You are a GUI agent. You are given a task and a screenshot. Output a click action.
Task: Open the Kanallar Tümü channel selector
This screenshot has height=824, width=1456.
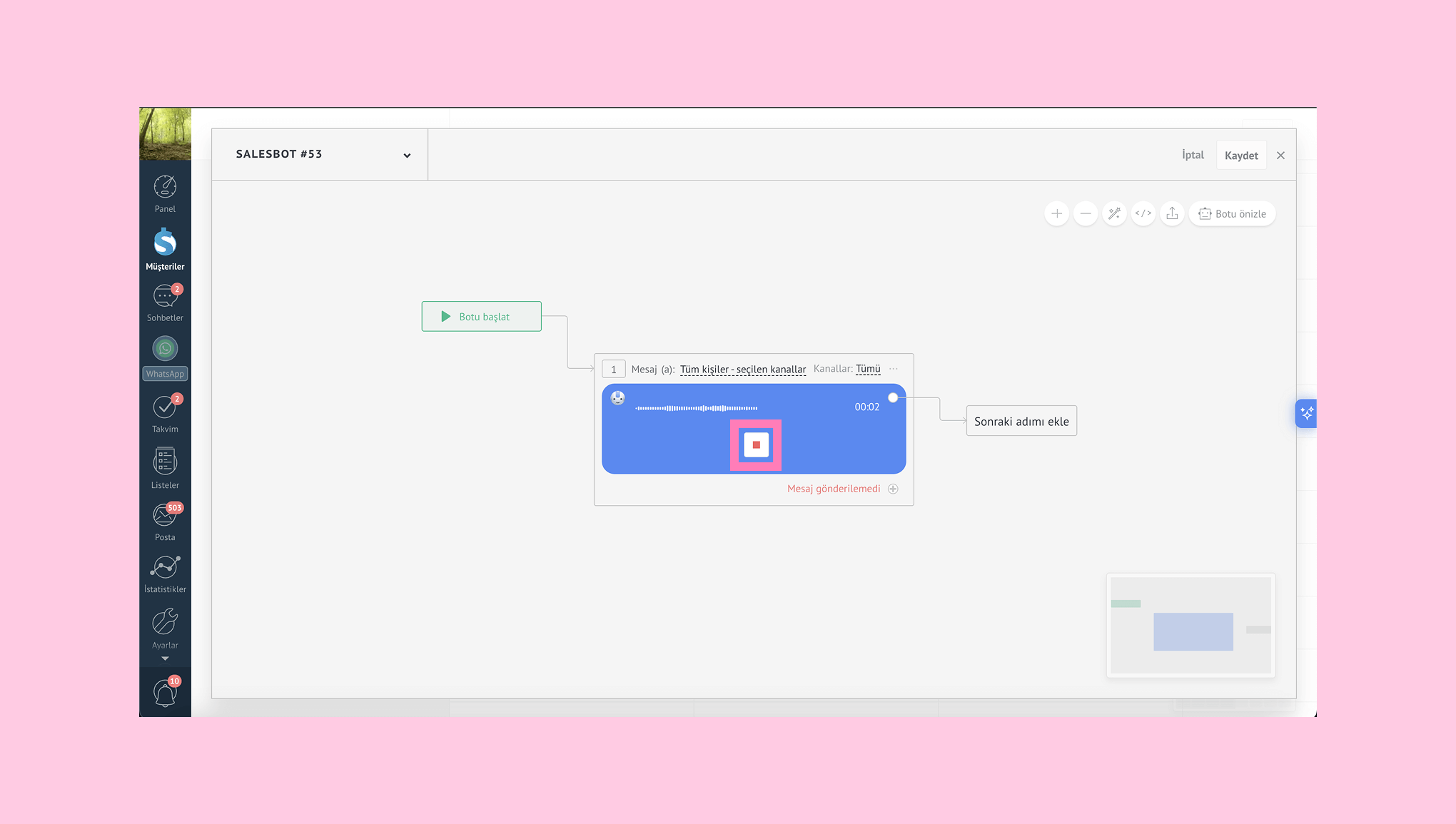pyautogui.click(x=868, y=369)
